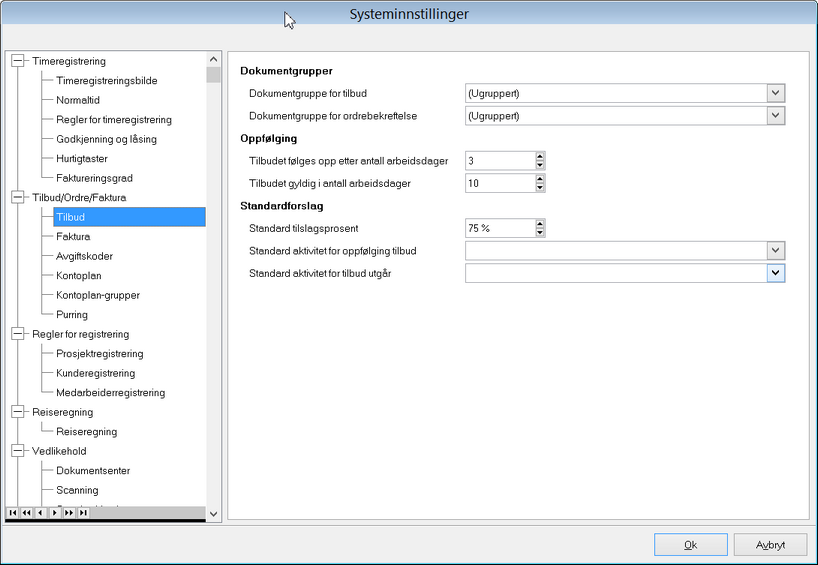
Task: Click the tree scrollbar down arrow
Action: tap(213, 514)
